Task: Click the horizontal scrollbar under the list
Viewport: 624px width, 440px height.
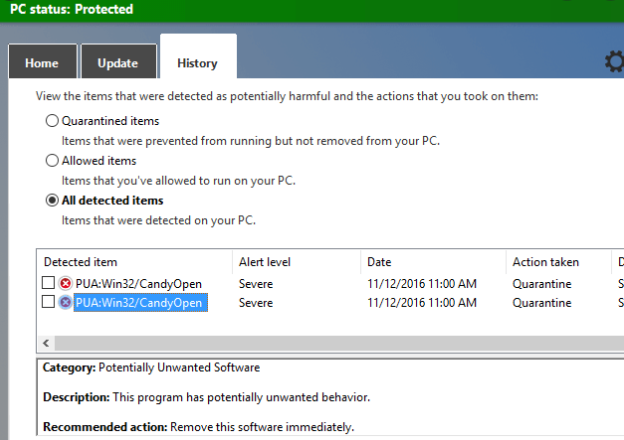Action: pos(330,343)
